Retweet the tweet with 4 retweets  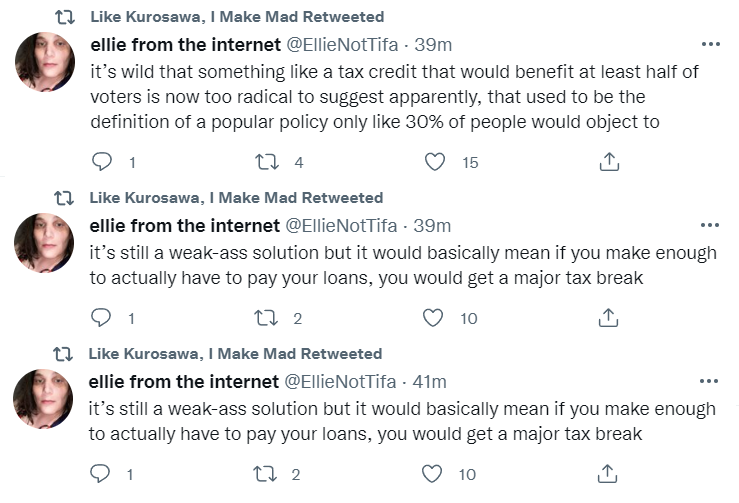pos(267,162)
